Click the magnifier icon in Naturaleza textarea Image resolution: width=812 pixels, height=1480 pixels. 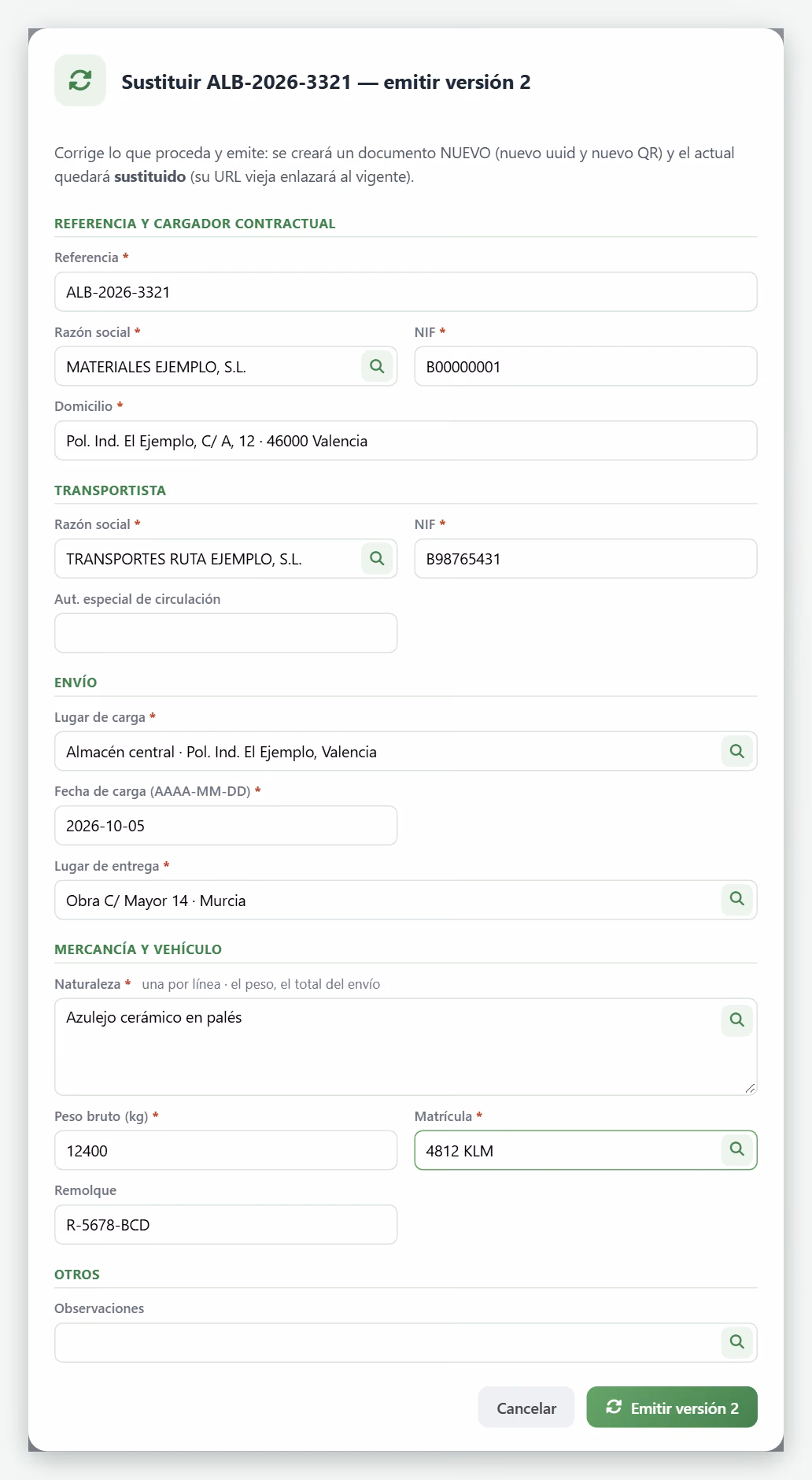tap(737, 1019)
